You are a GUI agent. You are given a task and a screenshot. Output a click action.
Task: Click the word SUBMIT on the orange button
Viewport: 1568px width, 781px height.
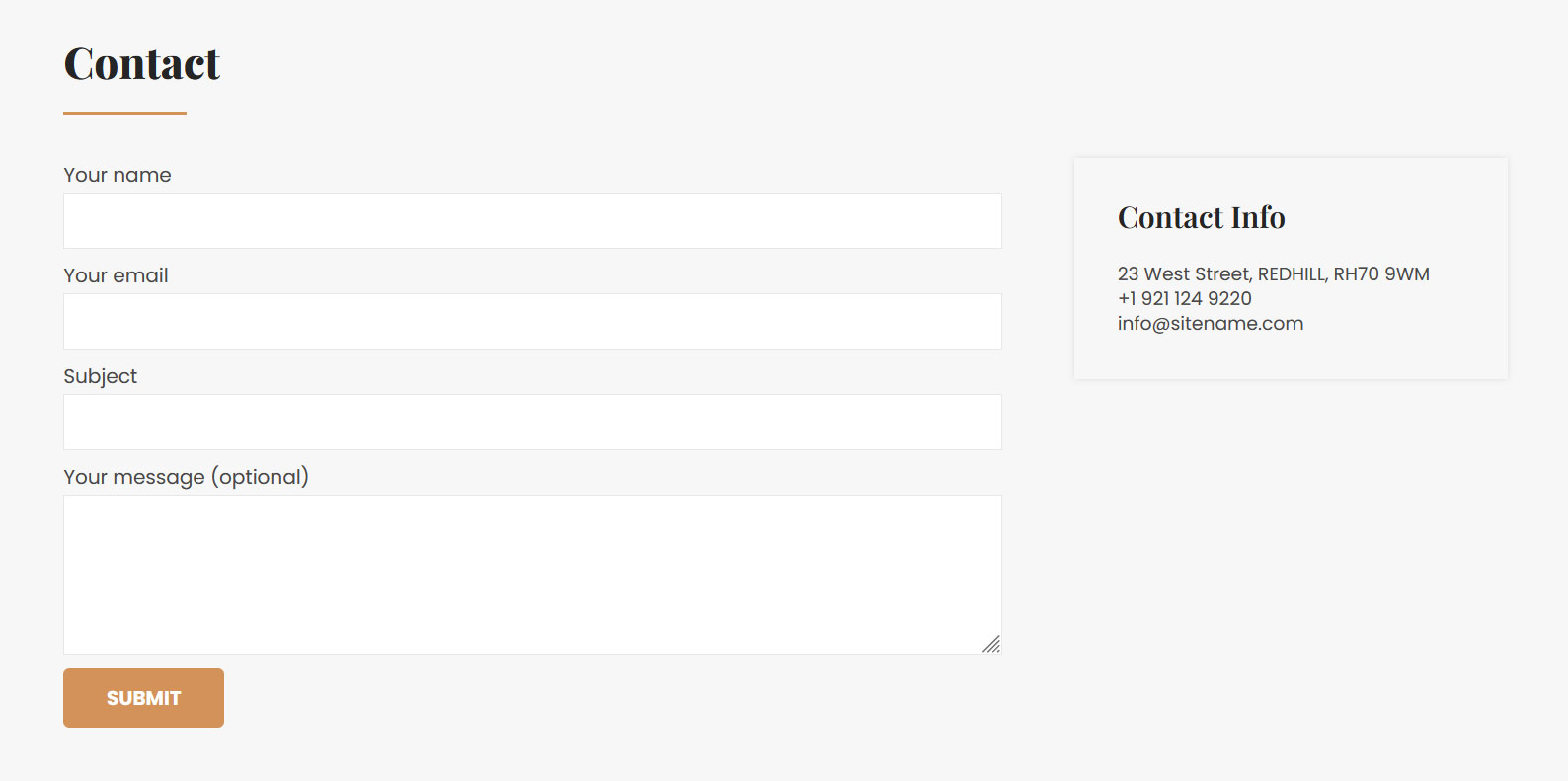point(143,698)
